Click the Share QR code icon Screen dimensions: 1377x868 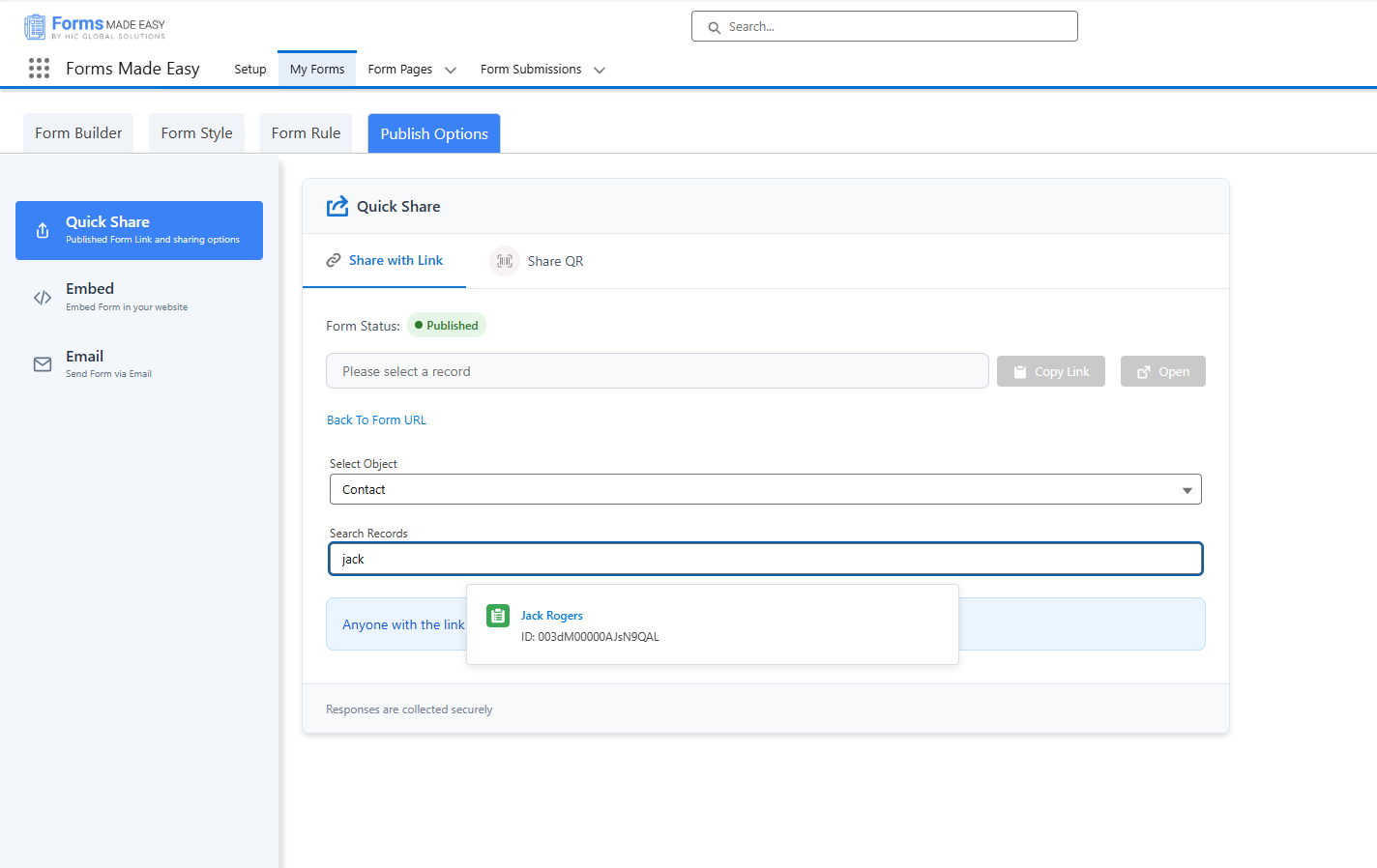[x=505, y=261]
